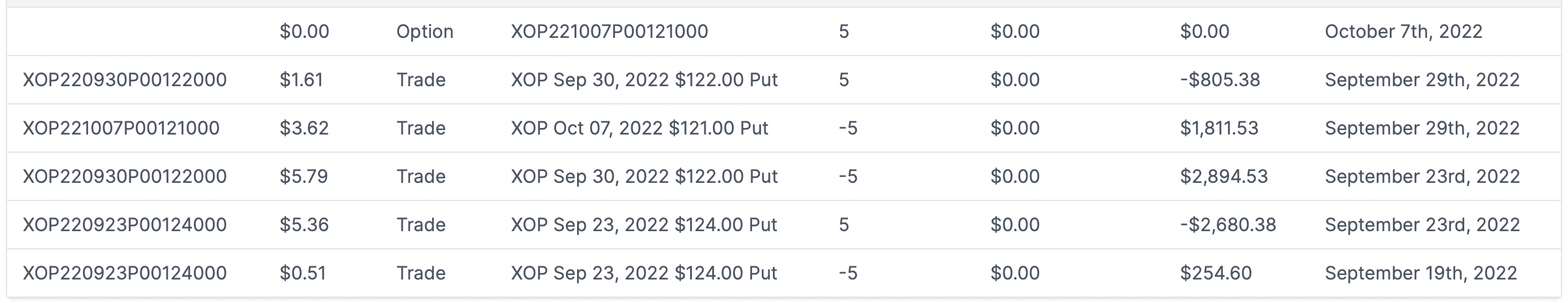Click the -$2,680.38 amount value
The height and width of the screenshot is (303, 1568).
tap(1228, 225)
